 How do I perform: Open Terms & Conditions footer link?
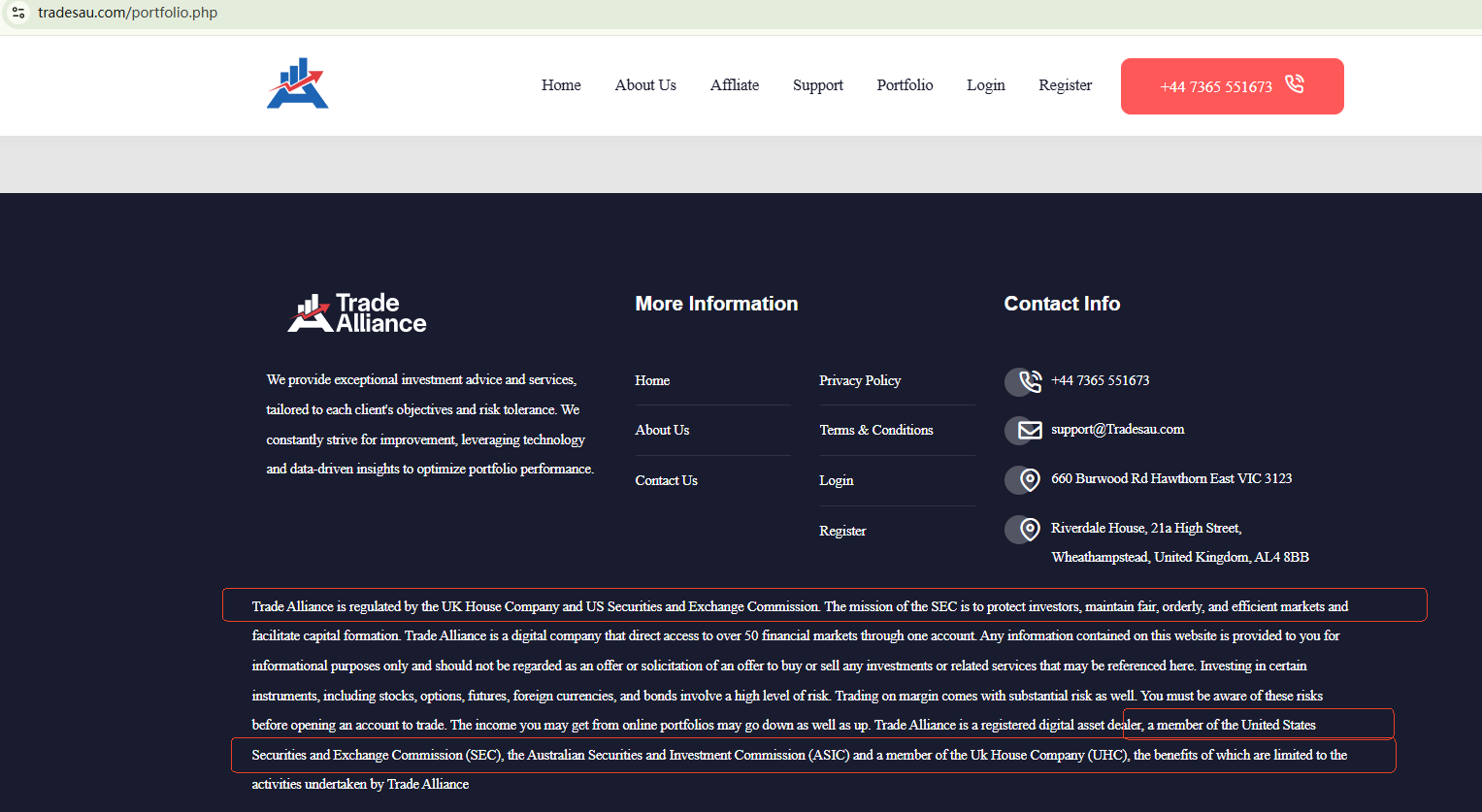pyautogui.click(x=875, y=430)
